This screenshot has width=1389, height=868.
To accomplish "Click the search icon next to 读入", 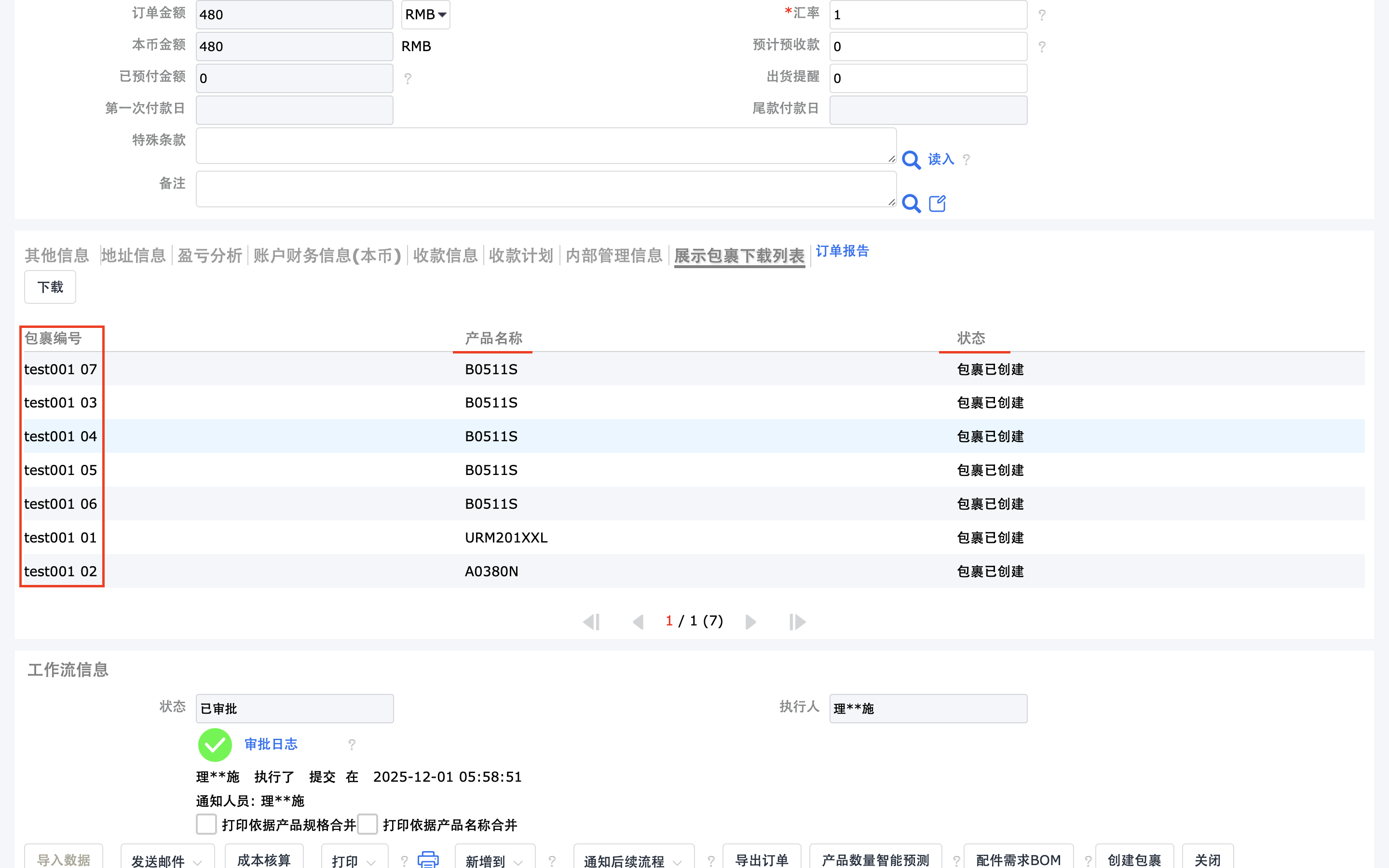I will [911, 160].
